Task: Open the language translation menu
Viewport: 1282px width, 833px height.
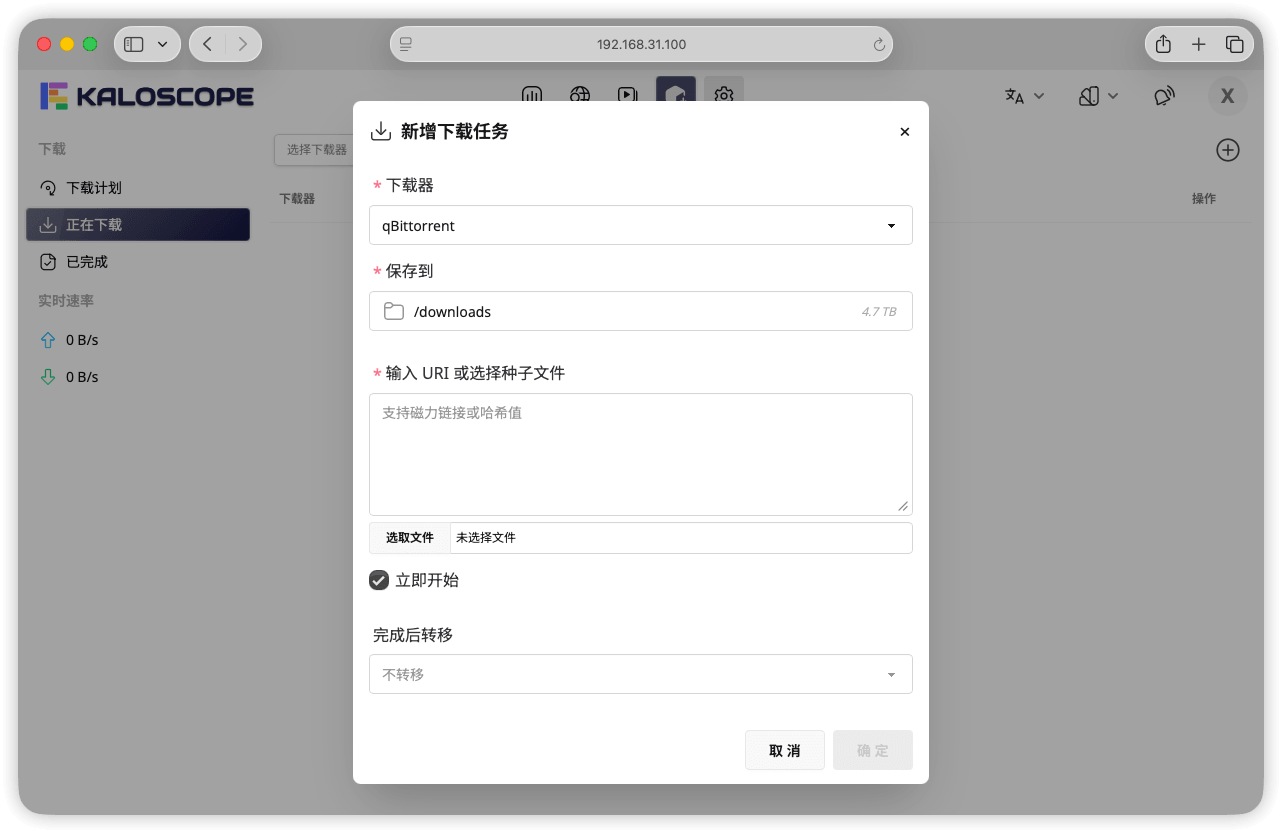Action: coord(1024,96)
